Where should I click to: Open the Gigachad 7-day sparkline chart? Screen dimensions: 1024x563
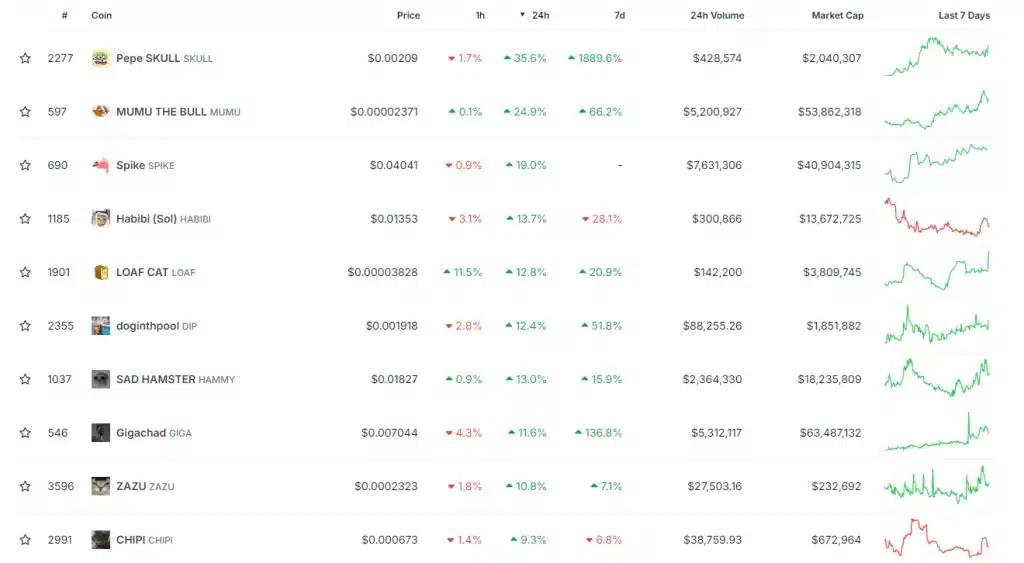click(x=937, y=432)
